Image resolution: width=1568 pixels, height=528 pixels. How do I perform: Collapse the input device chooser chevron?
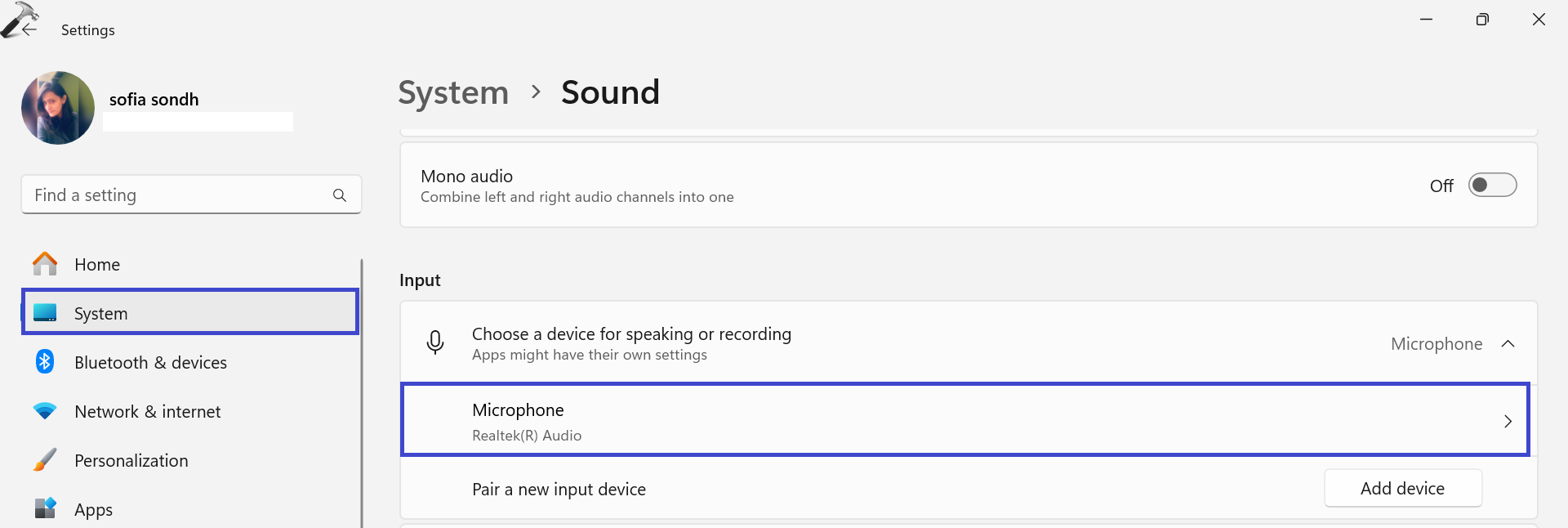point(1508,344)
